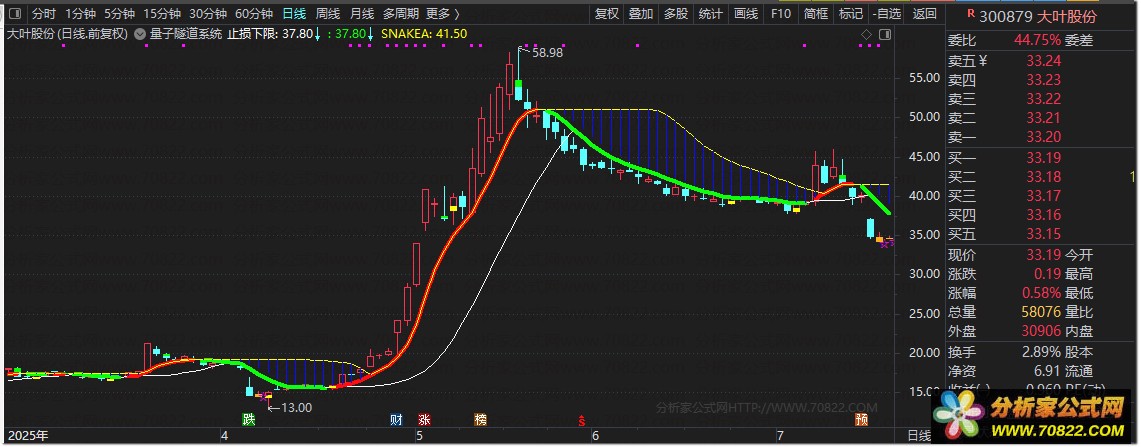Click the 净资 6.91 value
The width and height of the screenshot is (1141, 447).
coord(1047,371)
